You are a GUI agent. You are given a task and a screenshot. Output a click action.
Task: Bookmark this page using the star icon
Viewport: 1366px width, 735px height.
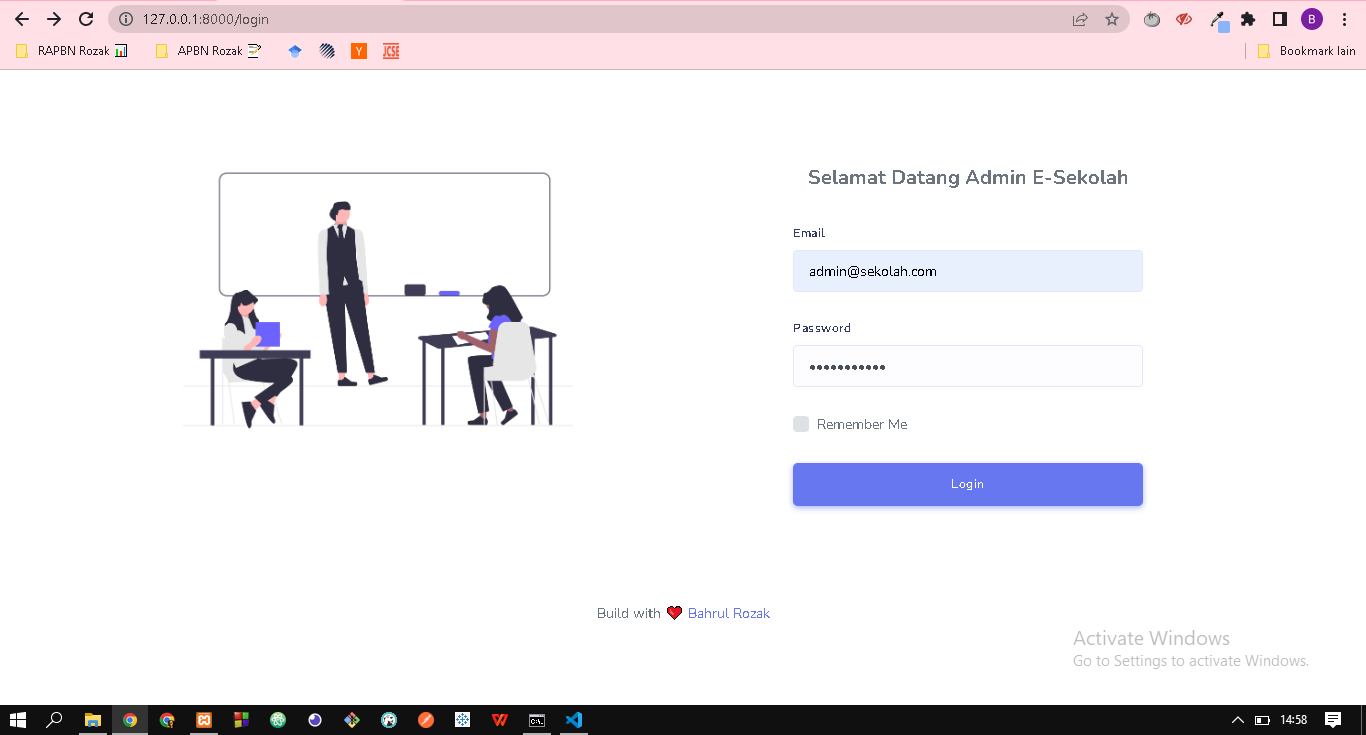1113,18
